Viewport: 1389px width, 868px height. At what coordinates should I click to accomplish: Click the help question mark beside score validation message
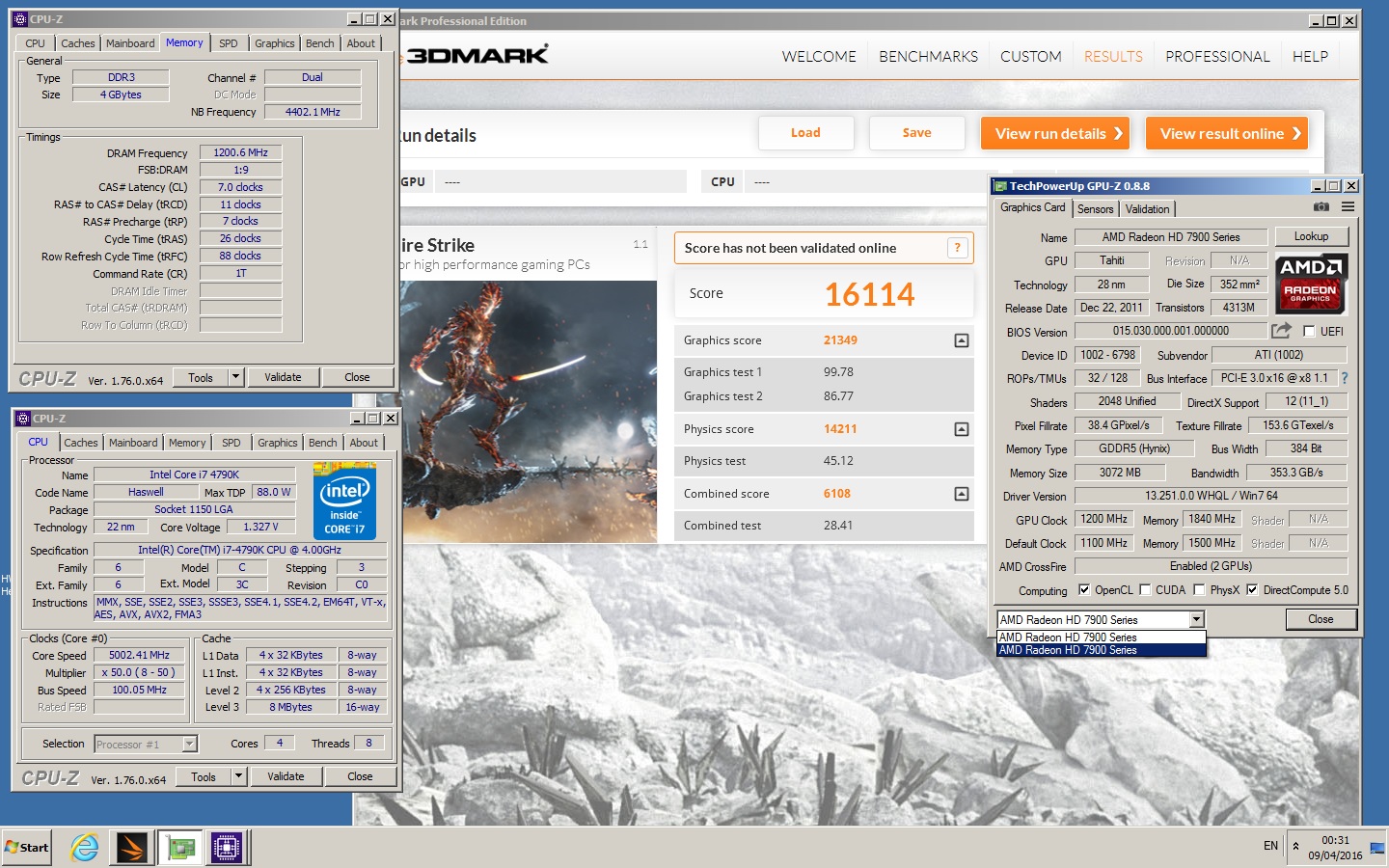[957, 248]
